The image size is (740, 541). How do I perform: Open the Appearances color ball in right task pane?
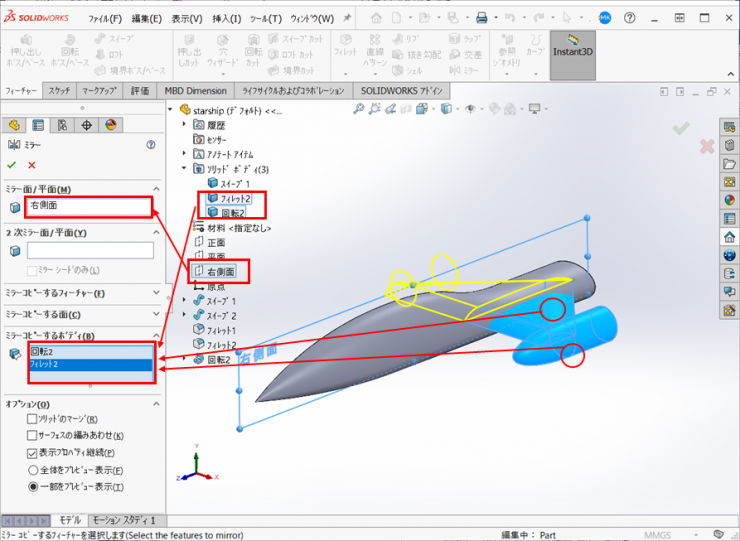(x=729, y=199)
